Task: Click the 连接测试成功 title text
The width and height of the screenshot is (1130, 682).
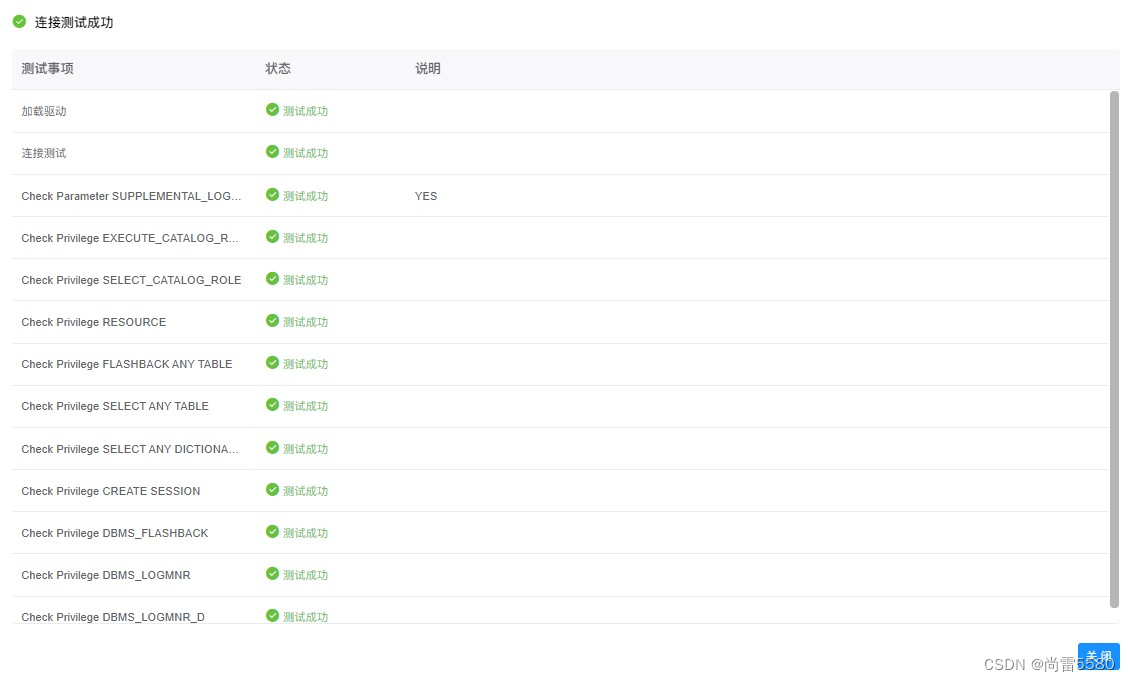Action: [x=74, y=22]
